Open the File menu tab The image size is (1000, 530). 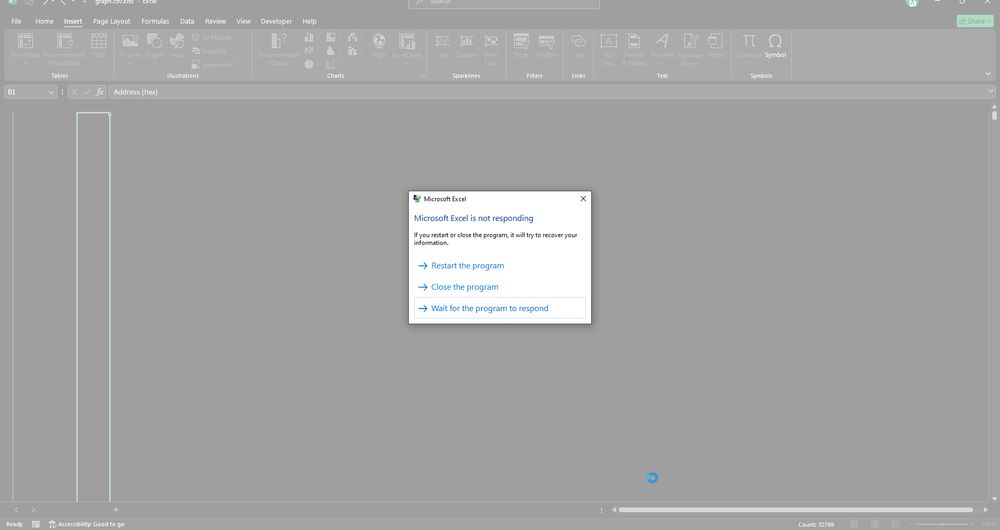[16, 21]
